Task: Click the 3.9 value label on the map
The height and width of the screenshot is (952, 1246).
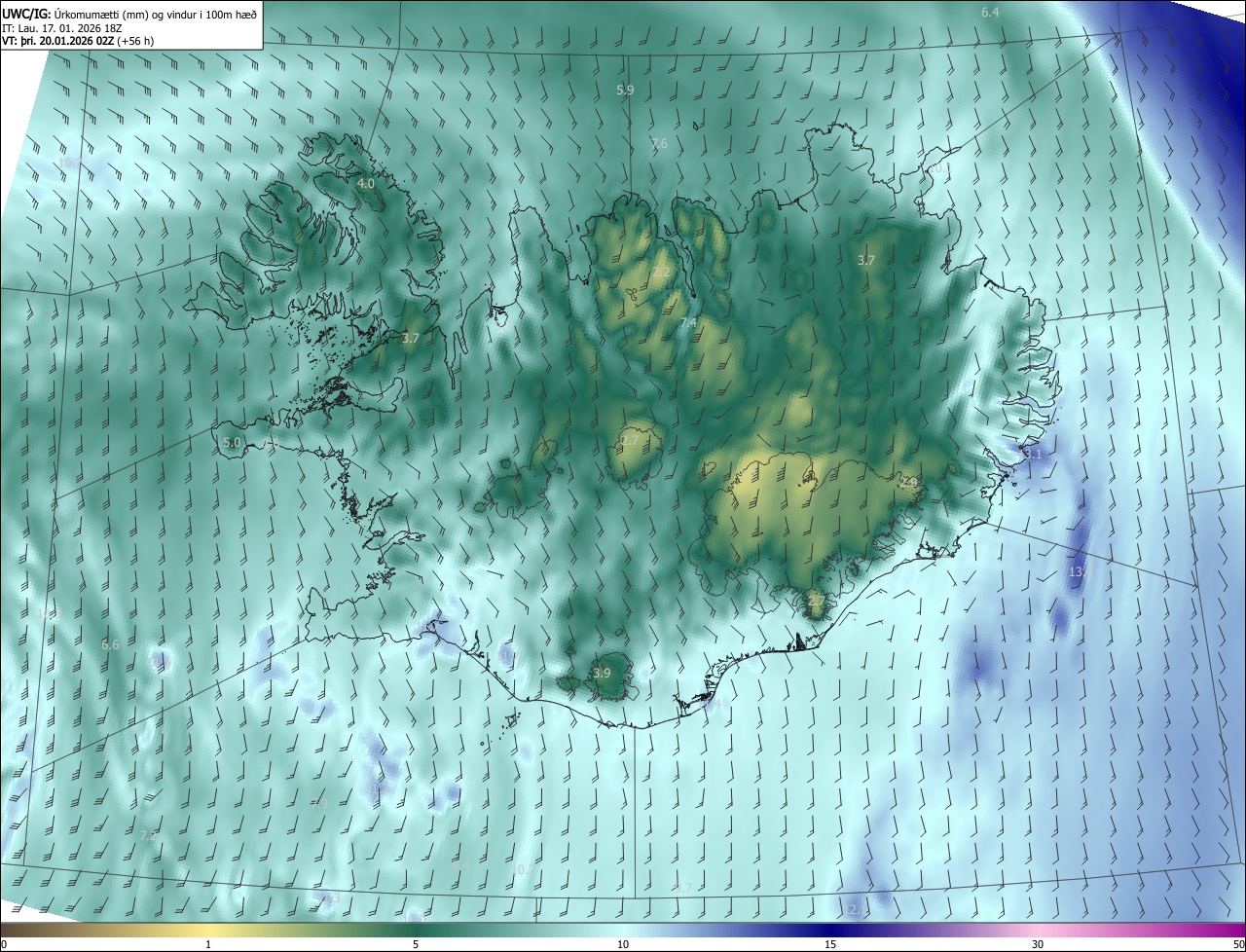Action: pyautogui.click(x=602, y=673)
